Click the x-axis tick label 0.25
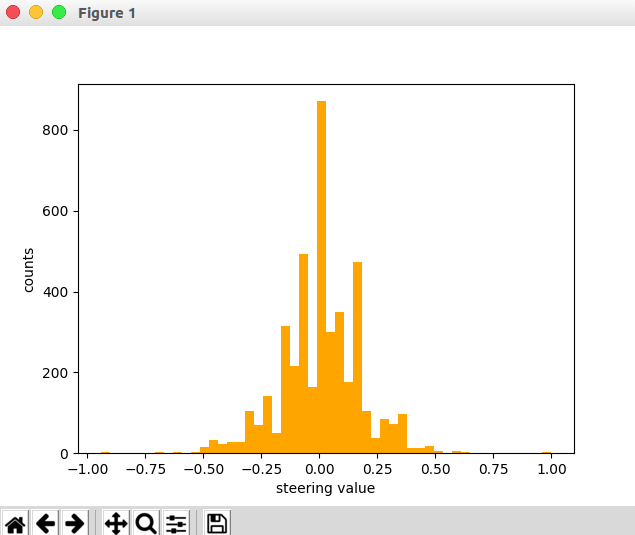 click(377, 469)
